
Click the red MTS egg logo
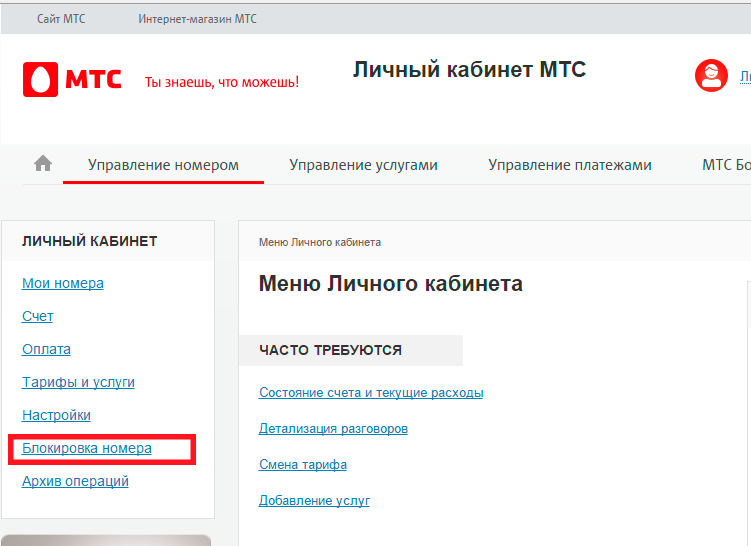pyautogui.click(x=41, y=79)
